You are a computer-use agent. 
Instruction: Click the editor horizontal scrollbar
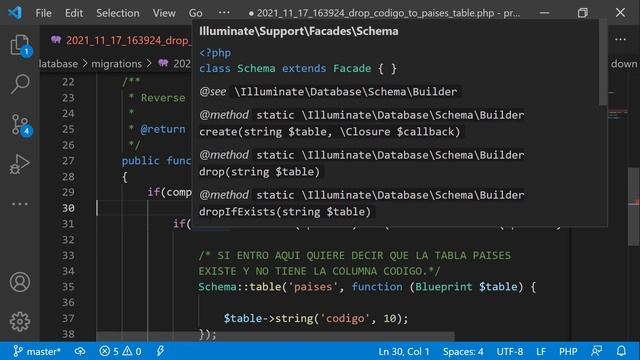click(275, 336)
